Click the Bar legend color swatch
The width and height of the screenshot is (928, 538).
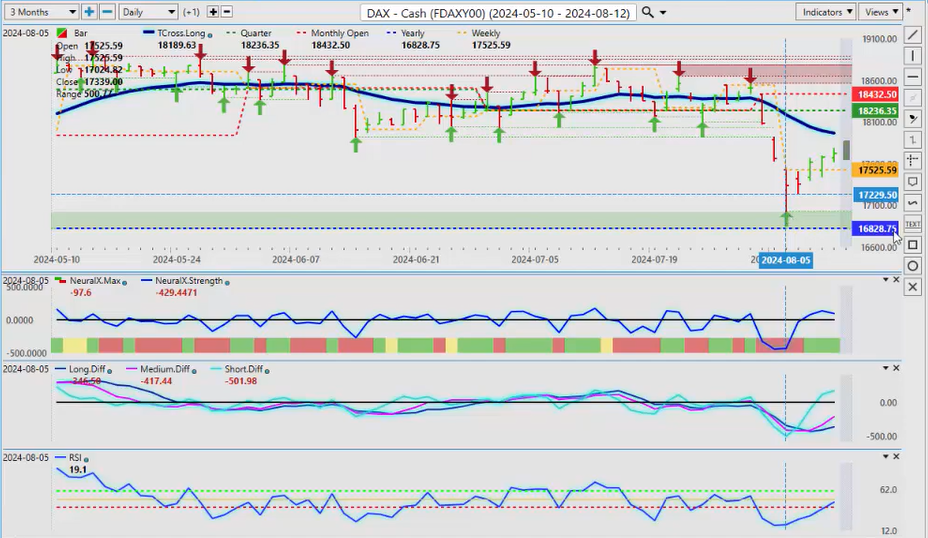pos(65,34)
